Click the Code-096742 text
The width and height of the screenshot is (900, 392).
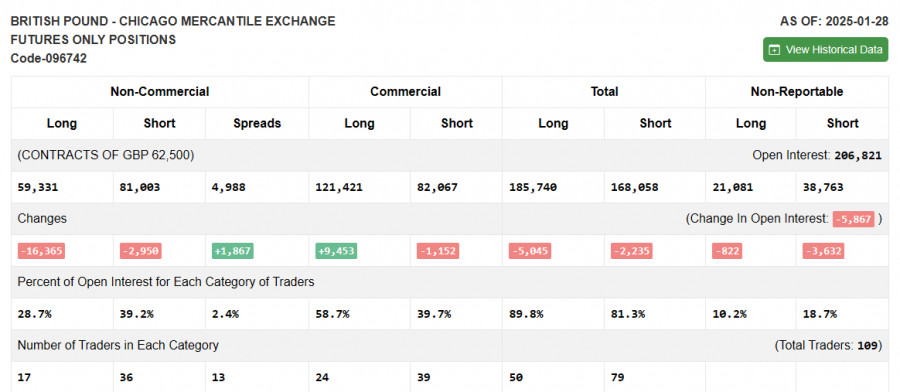pos(49,59)
